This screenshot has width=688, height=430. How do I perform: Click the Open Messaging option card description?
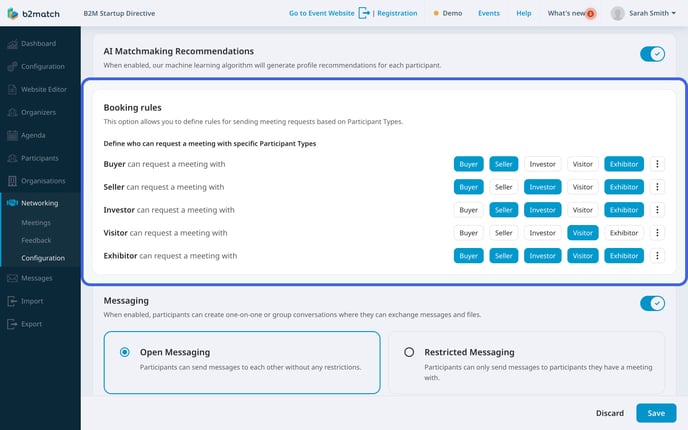click(x=251, y=367)
